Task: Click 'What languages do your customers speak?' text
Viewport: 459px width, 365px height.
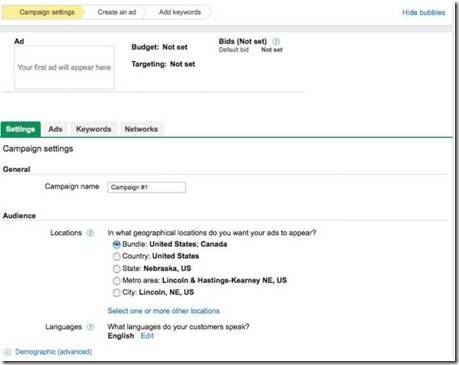Action: point(178,327)
